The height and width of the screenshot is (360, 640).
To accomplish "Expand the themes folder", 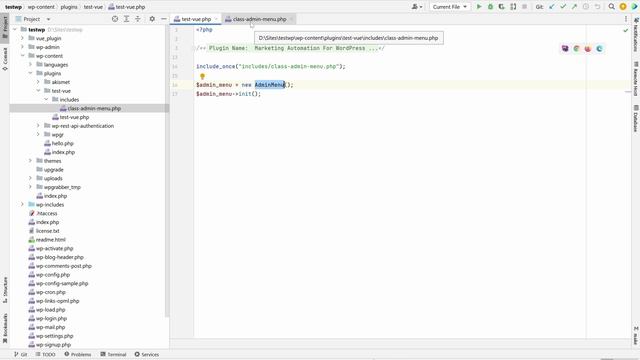I will 31,161.
